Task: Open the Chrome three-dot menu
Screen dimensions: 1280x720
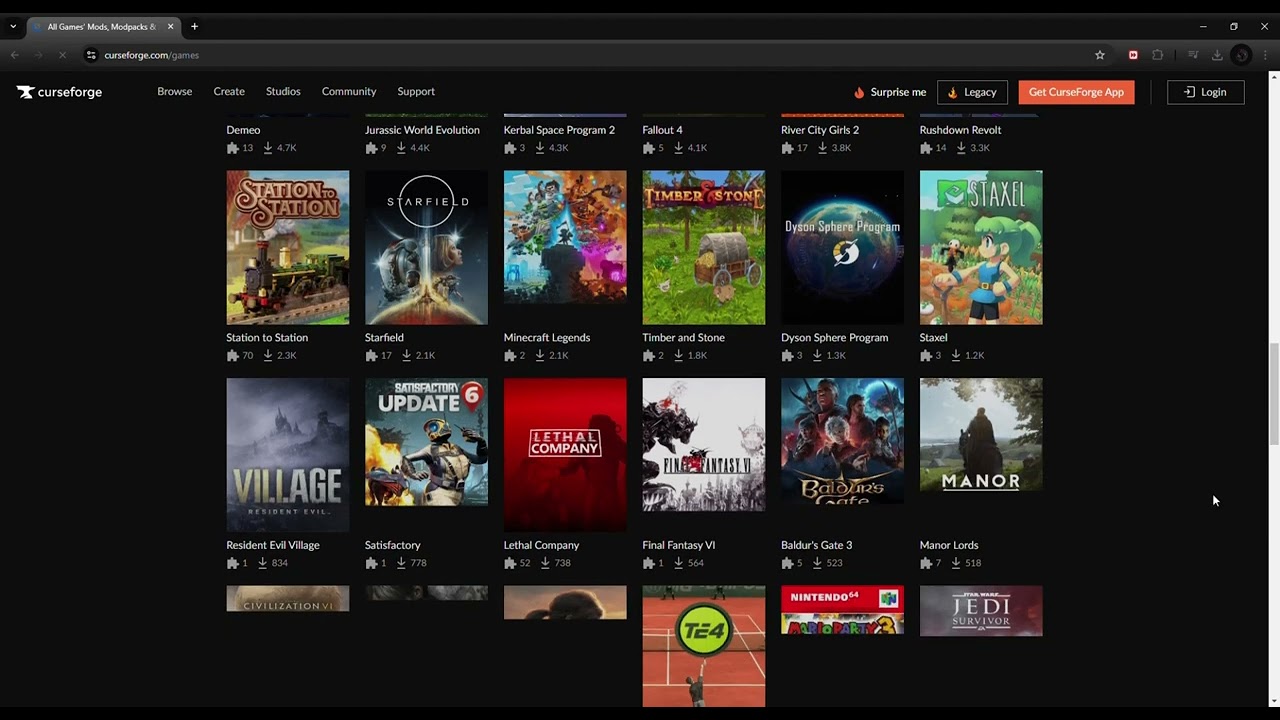Action: tap(1265, 55)
